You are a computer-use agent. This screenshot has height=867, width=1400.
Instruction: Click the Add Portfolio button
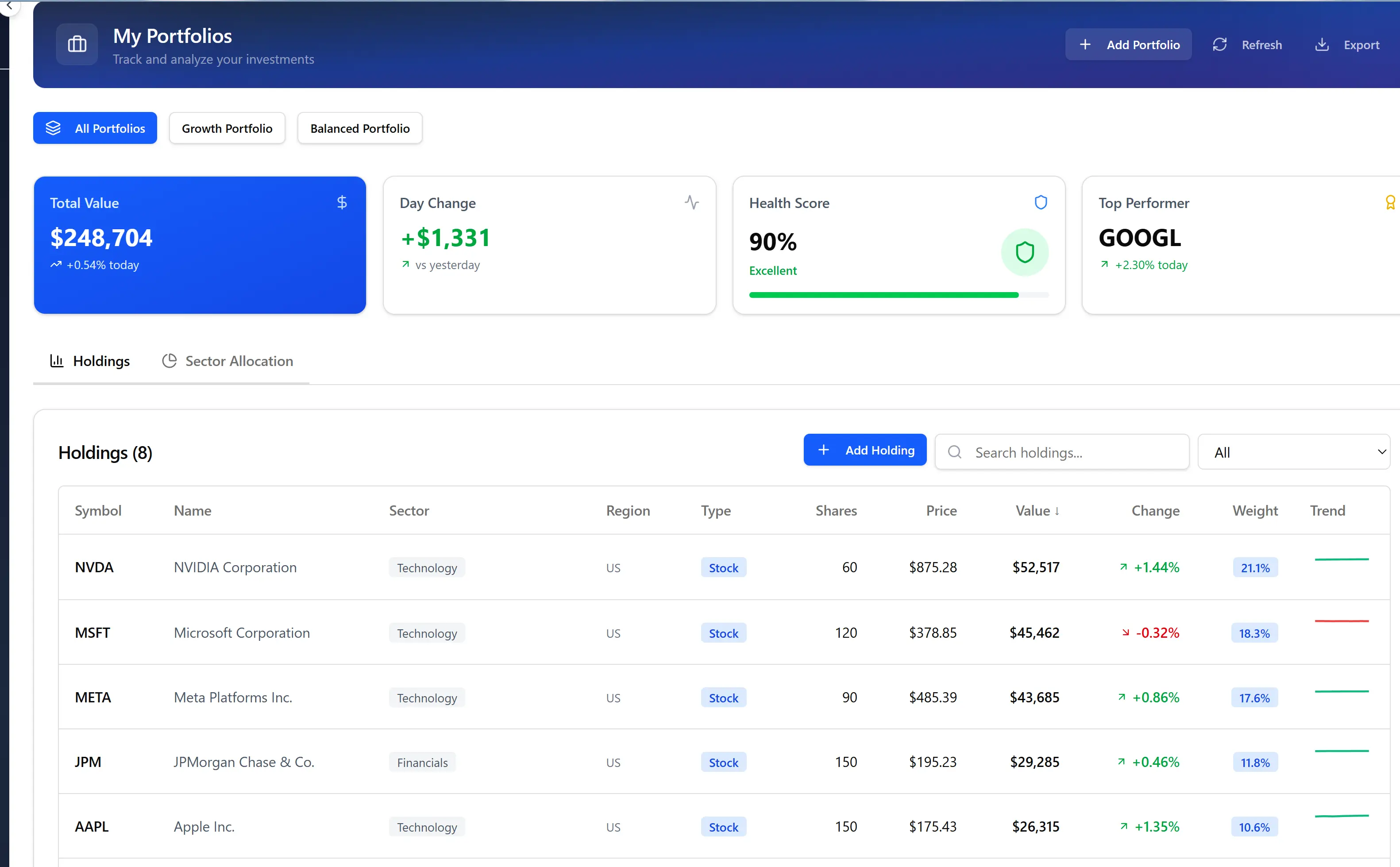pyautogui.click(x=1128, y=44)
